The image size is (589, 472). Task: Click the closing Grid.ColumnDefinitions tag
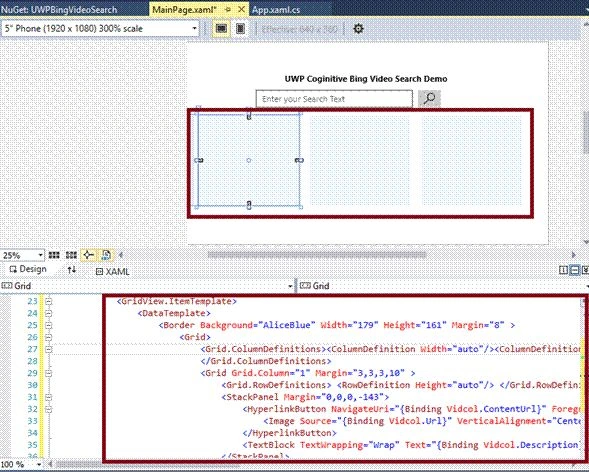coord(266,361)
